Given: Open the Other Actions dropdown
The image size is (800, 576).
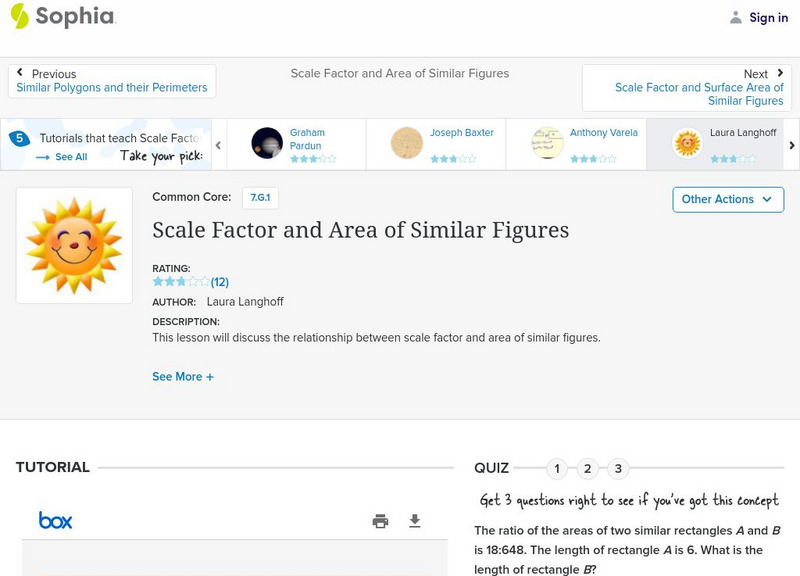Looking at the screenshot, I should [727, 199].
